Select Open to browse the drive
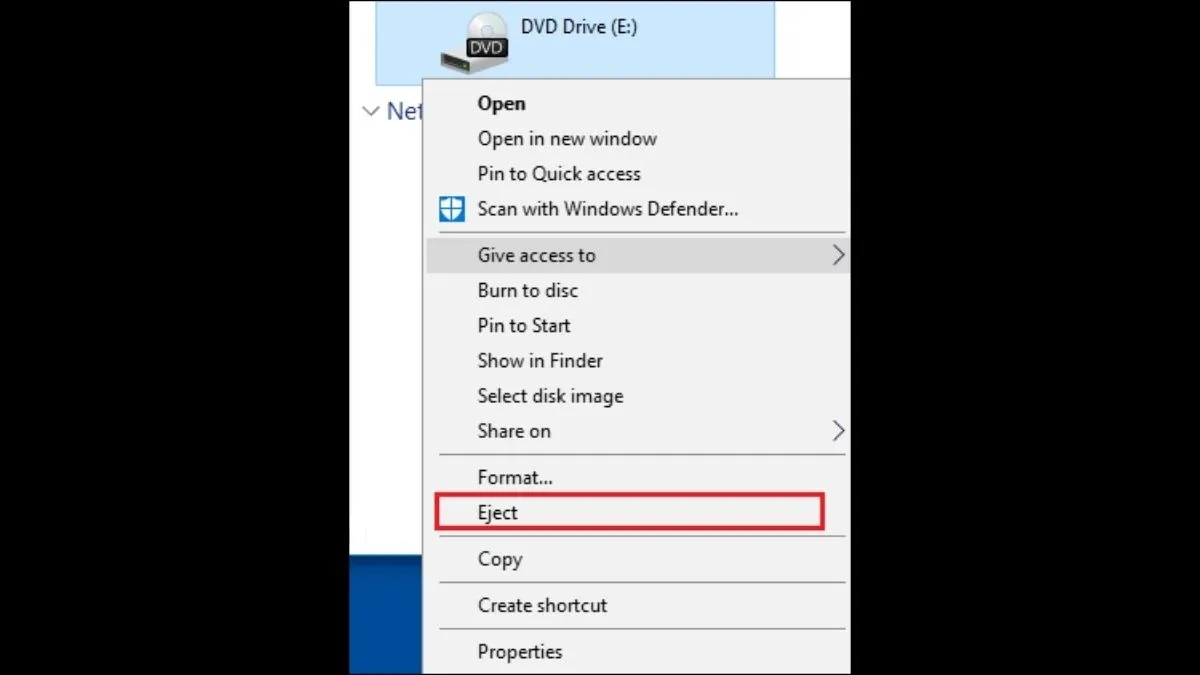The width and height of the screenshot is (1200, 675). tap(501, 103)
